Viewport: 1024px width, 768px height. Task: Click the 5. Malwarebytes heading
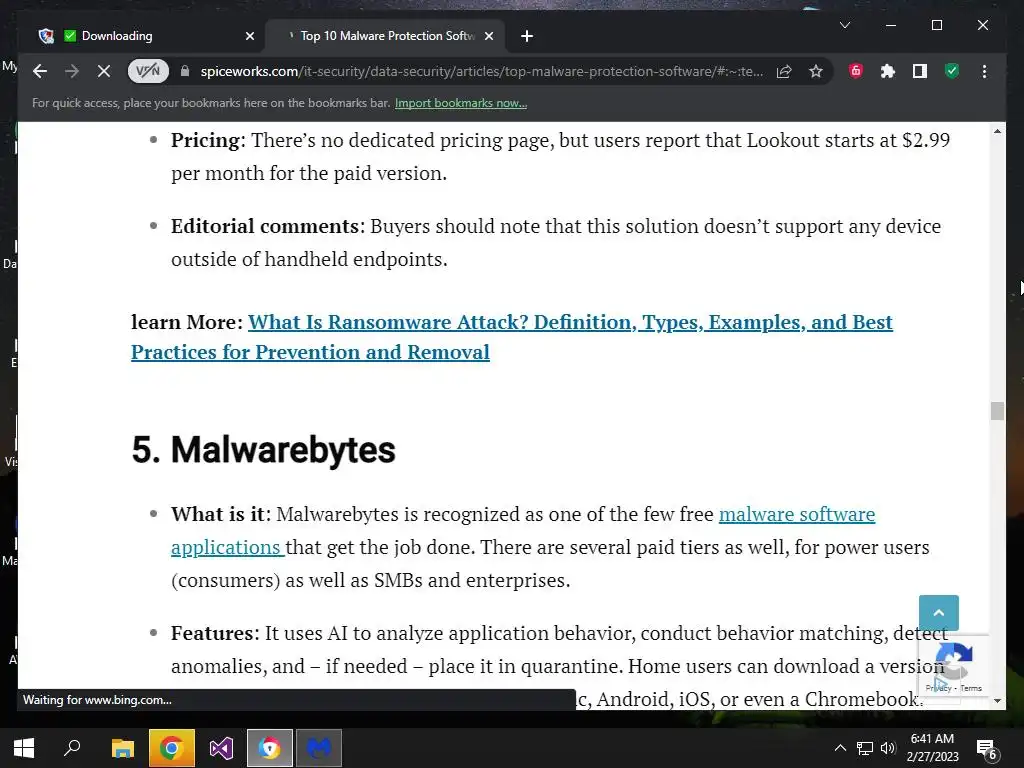[263, 450]
